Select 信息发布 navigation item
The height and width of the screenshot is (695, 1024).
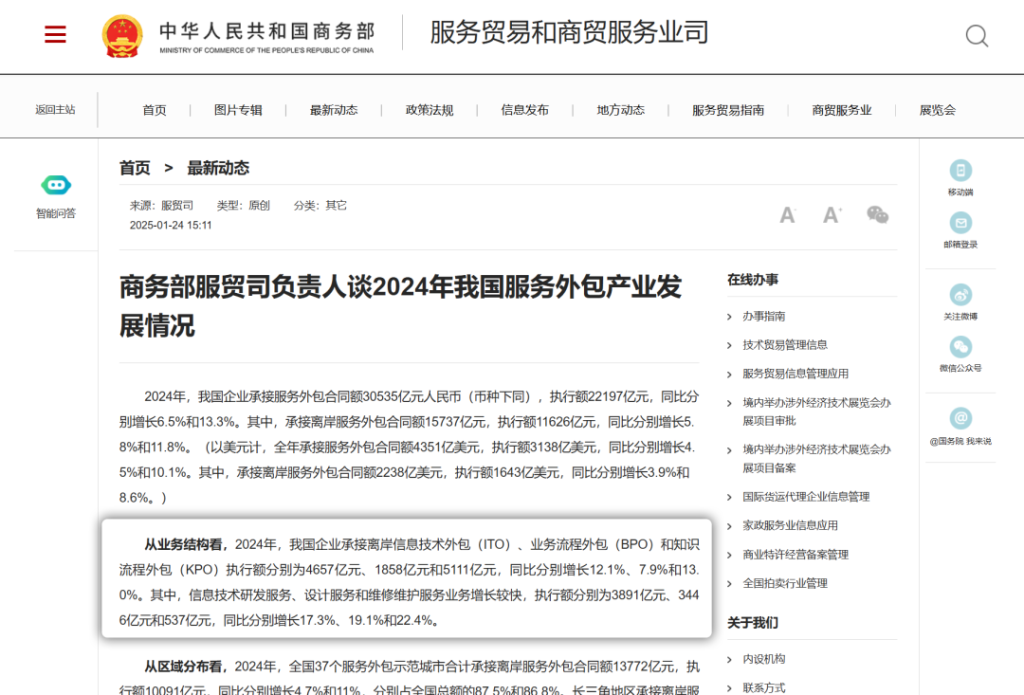pyautogui.click(x=525, y=110)
